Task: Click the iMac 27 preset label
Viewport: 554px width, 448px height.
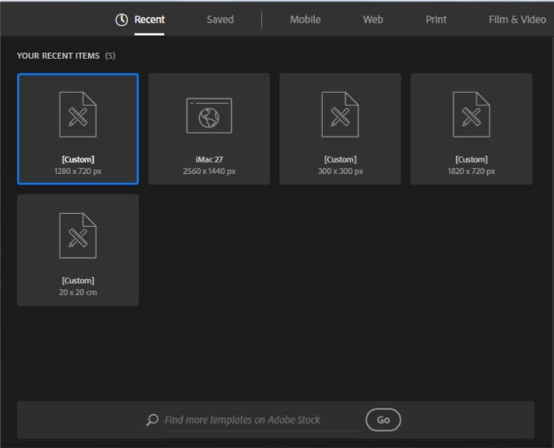Action: point(209,159)
